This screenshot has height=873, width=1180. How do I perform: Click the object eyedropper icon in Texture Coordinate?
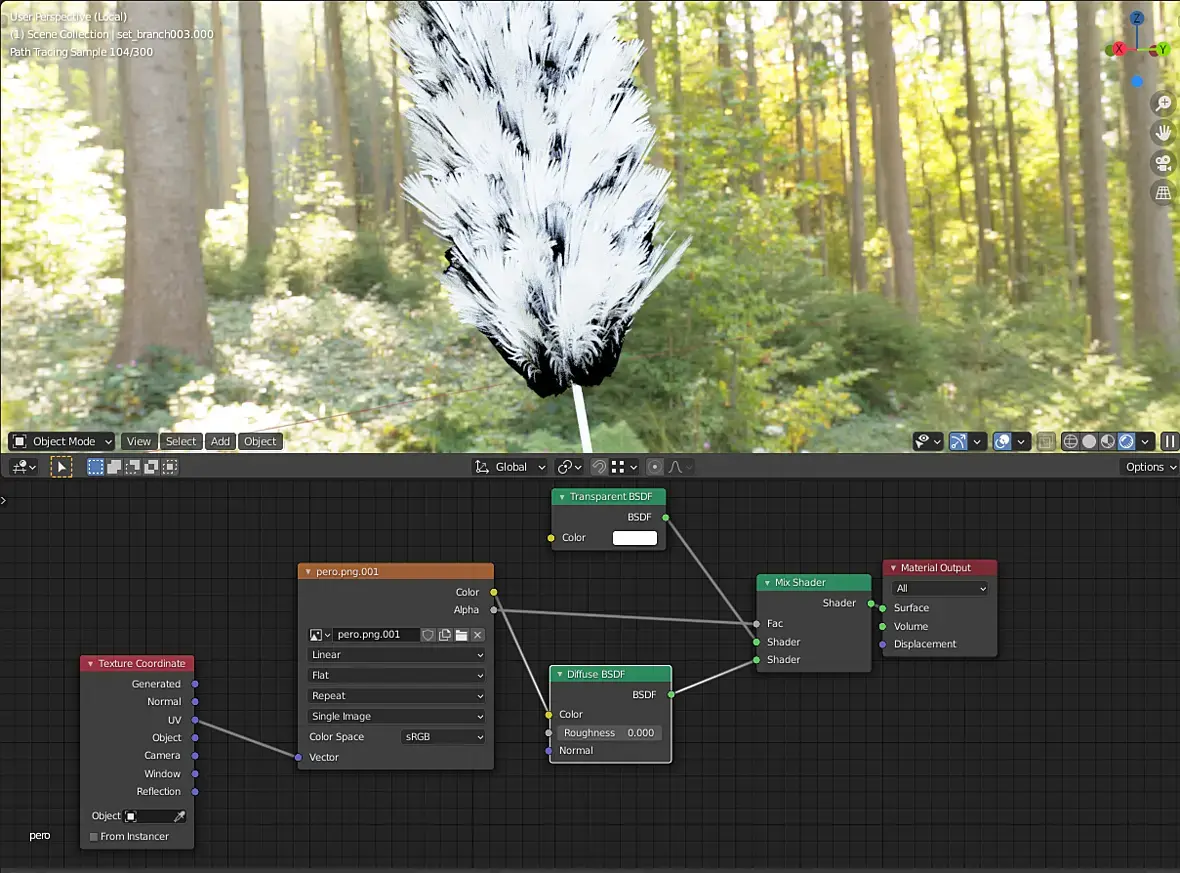click(179, 817)
